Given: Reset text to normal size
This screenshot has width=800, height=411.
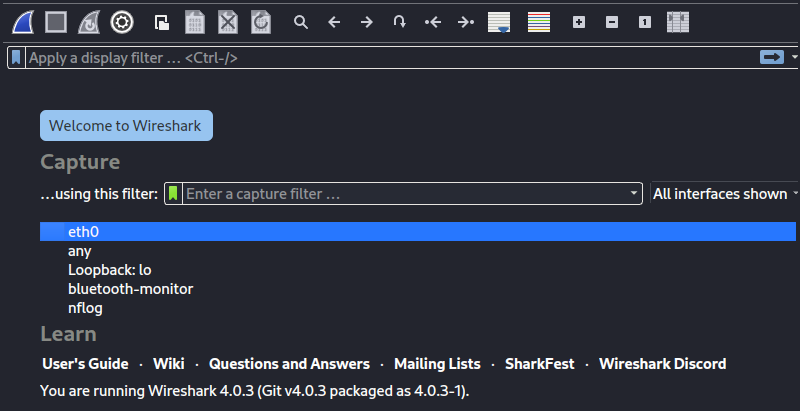Looking at the screenshot, I should coord(645,22).
